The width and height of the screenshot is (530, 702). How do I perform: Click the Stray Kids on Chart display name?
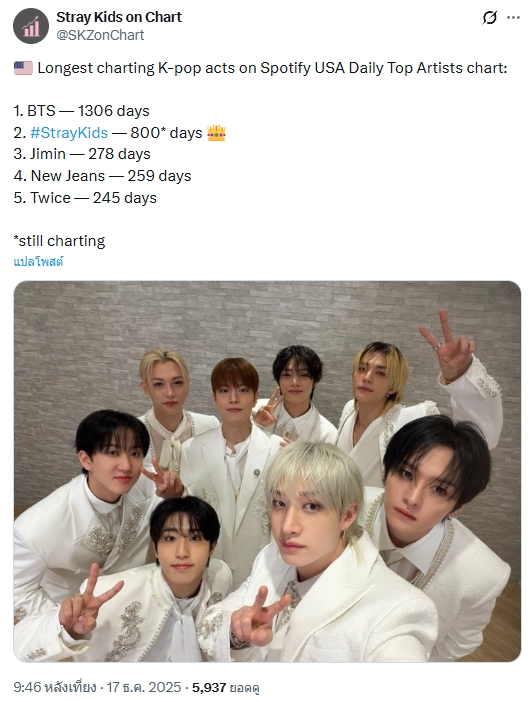[119, 17]
